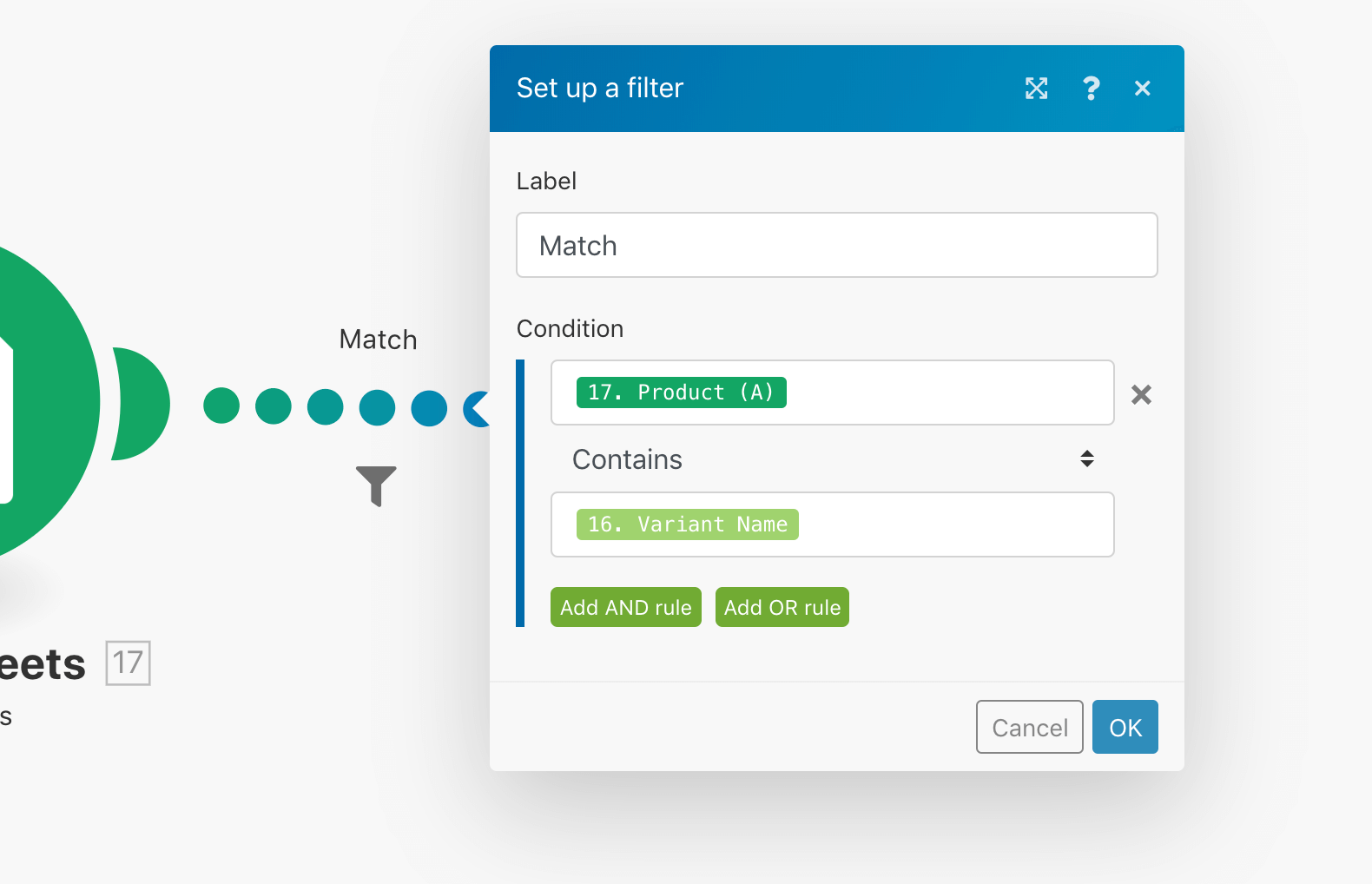This screenshot has height=884, width=1372.
Task: Remove the condition rule with X icon
Action: pos(1141,395)
